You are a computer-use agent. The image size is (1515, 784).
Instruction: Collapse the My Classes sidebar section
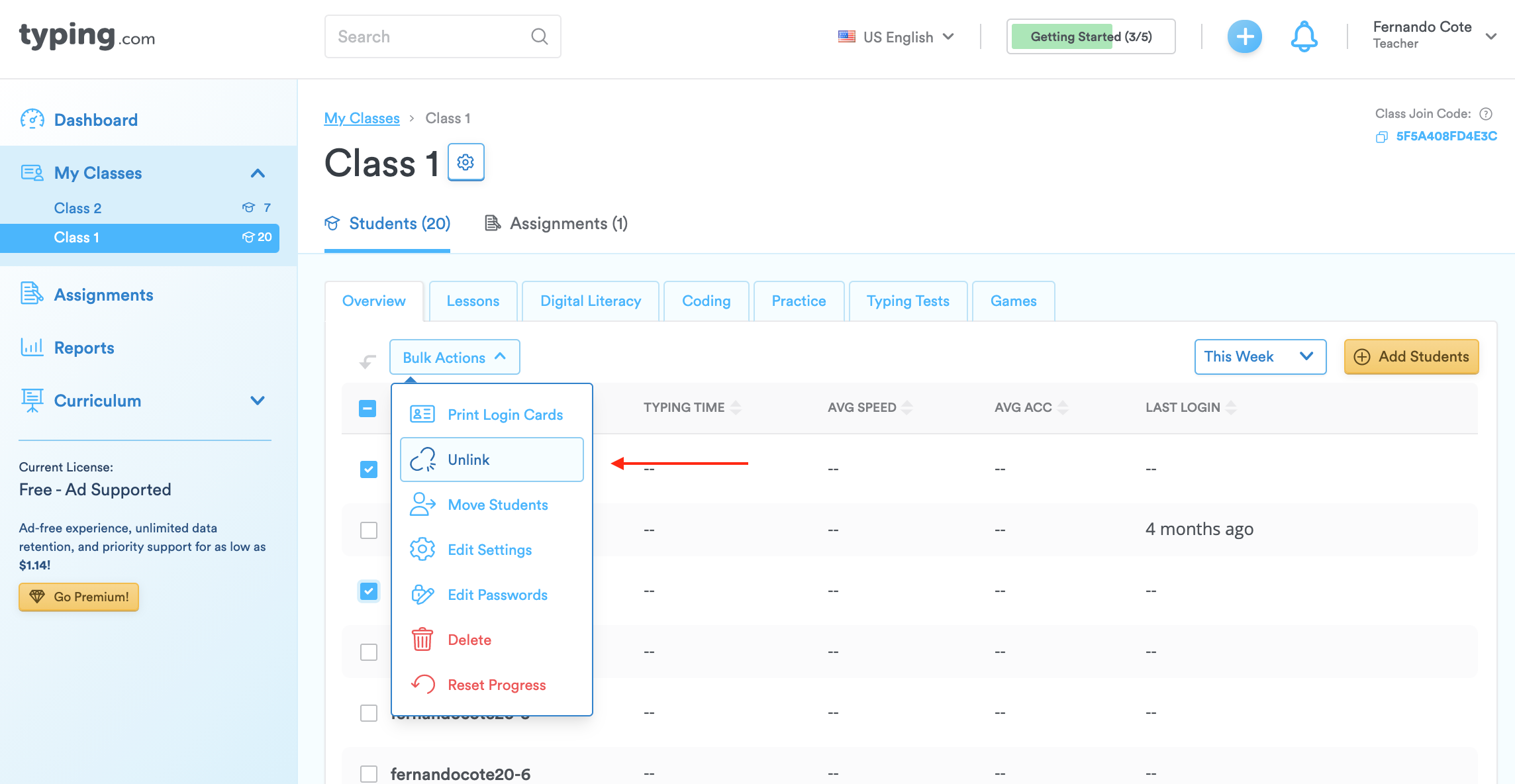[259, 173]
